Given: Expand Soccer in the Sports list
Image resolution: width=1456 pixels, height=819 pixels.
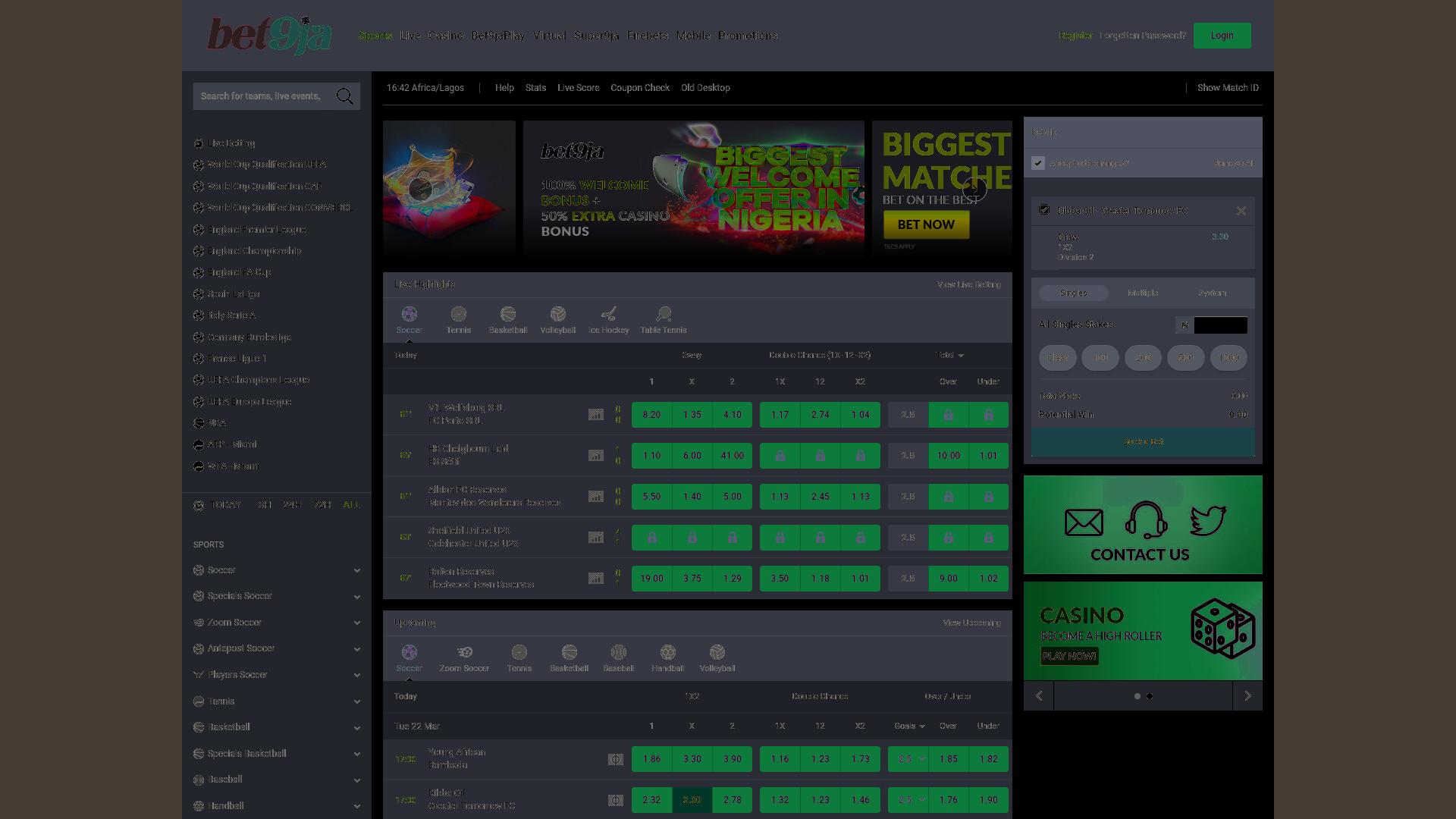Looking at the screenshot, I should pyautogui.click(x=277, y=570).
